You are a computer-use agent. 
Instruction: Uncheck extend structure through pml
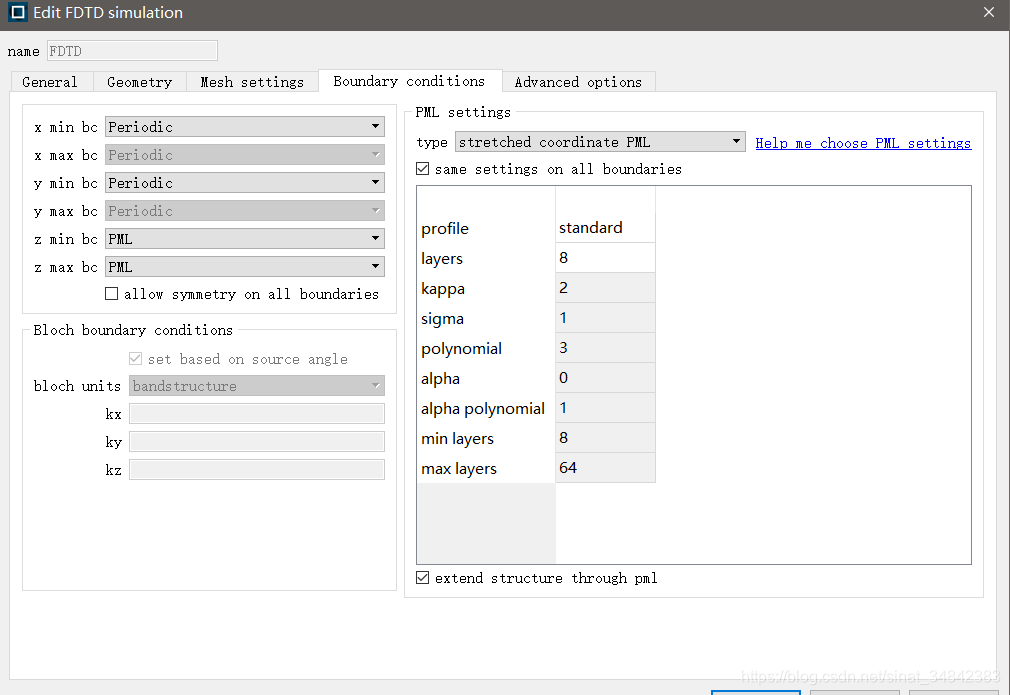click(423, 578)
